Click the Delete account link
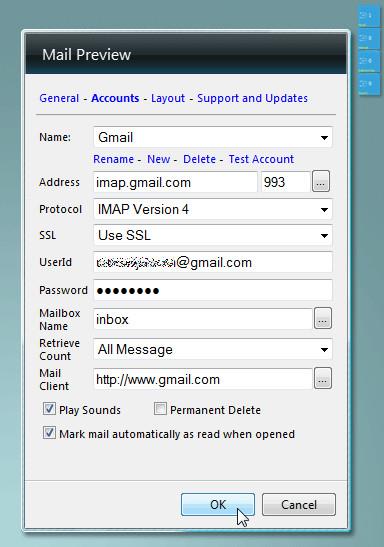 (199, 159)
